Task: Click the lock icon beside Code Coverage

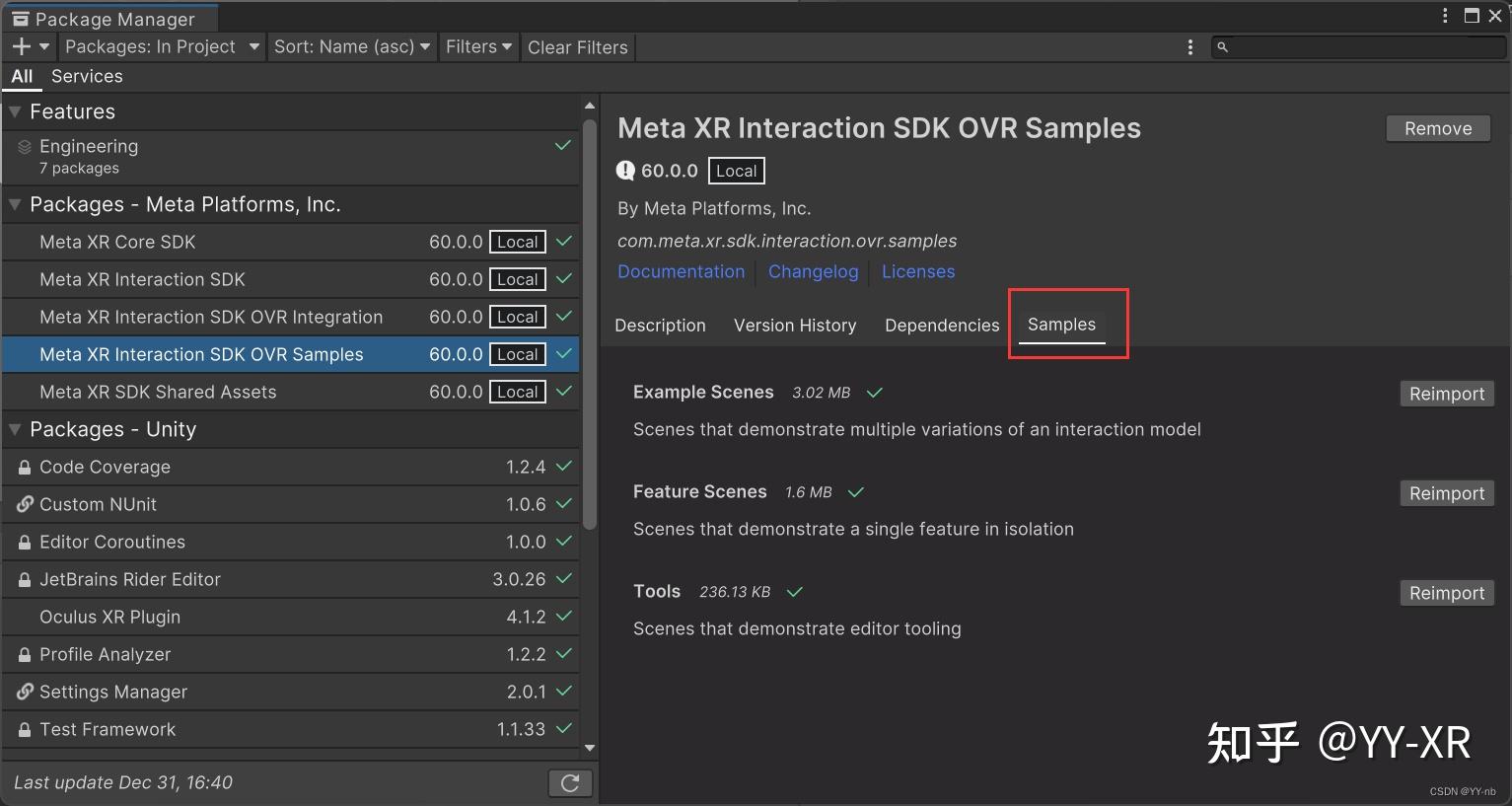Action: pos(24,467)
